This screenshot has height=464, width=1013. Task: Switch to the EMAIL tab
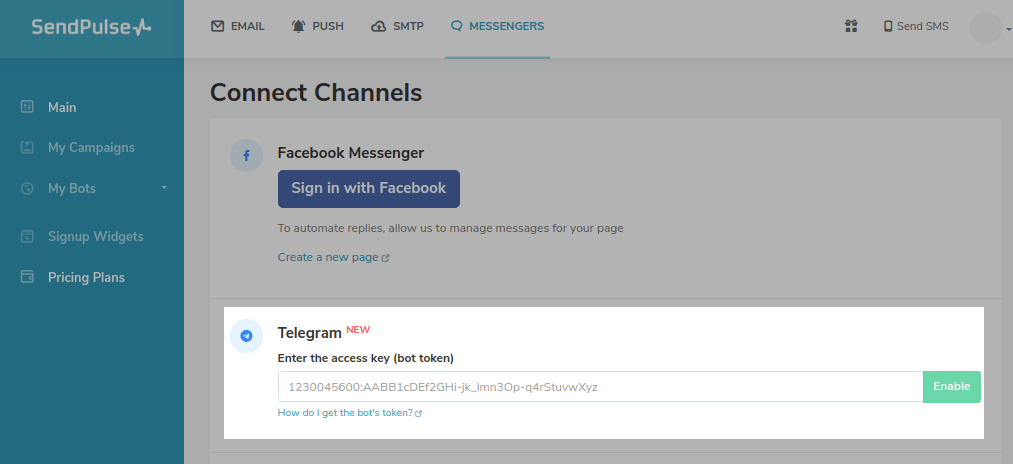click(x=238, y=26)
